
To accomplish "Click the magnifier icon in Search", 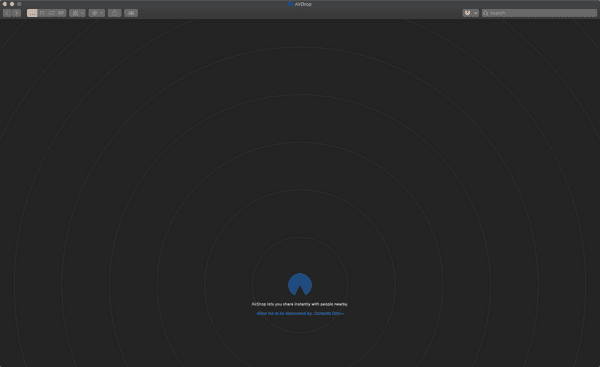I will tap(486, 13).
